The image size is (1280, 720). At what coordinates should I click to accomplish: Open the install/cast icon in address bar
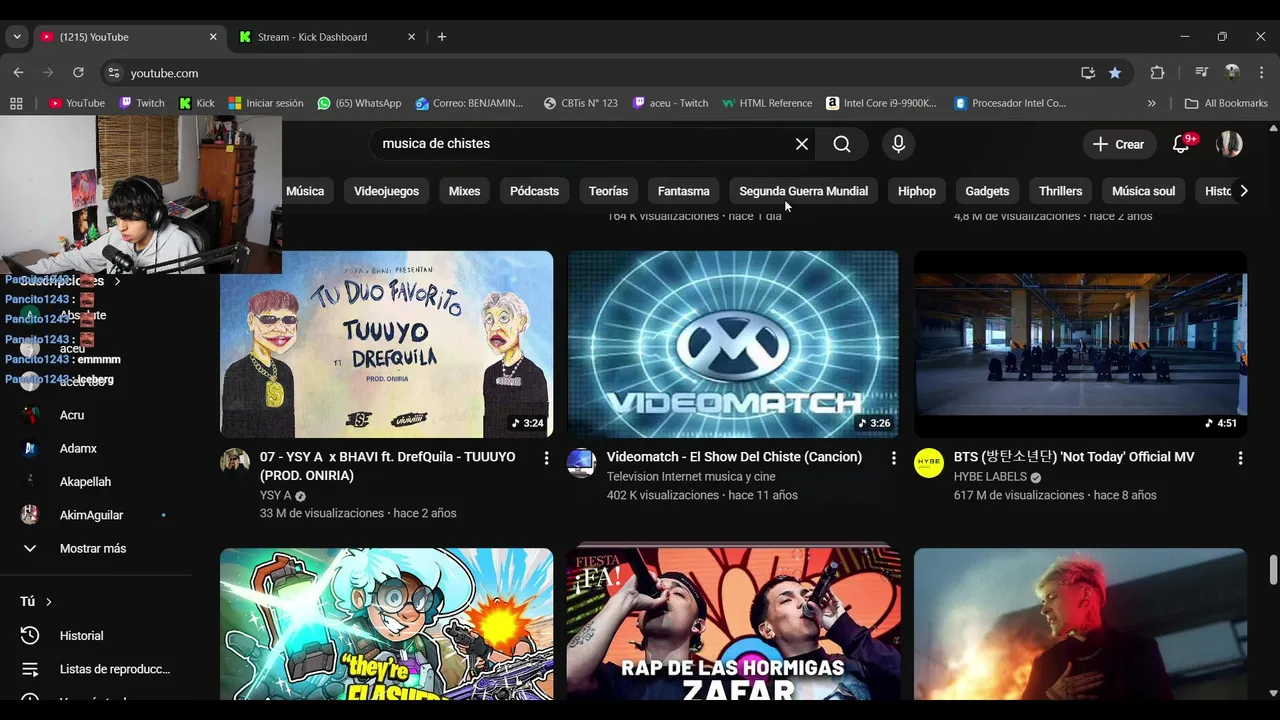pos(1088,73)
